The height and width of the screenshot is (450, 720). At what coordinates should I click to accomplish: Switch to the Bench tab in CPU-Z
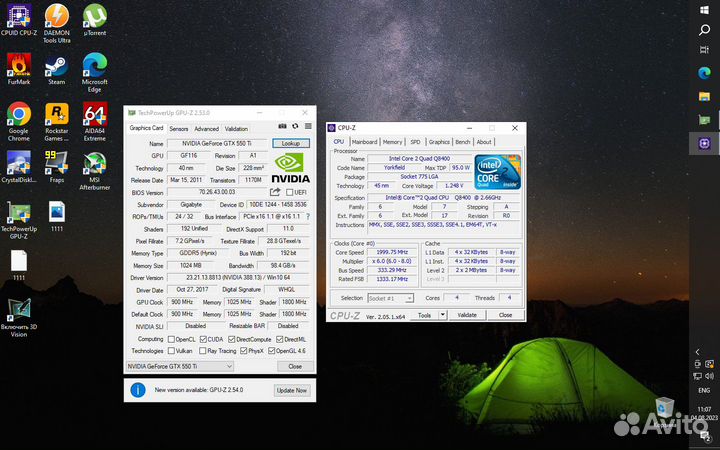[462, 142]
